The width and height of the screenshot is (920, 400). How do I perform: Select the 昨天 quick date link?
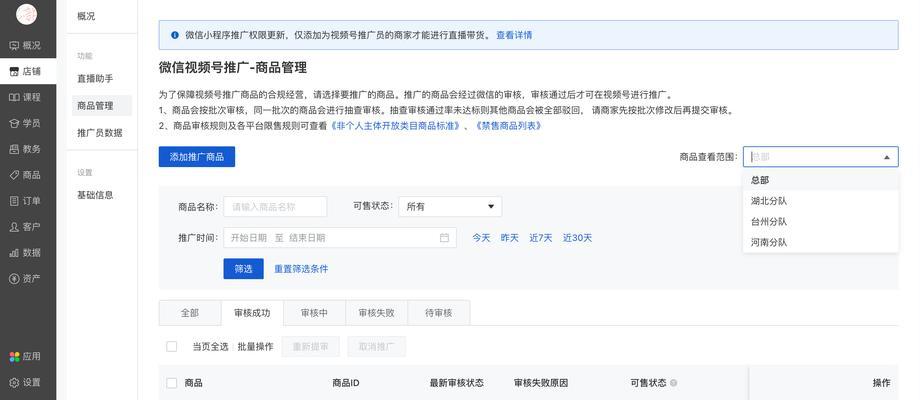coord(509,238)
